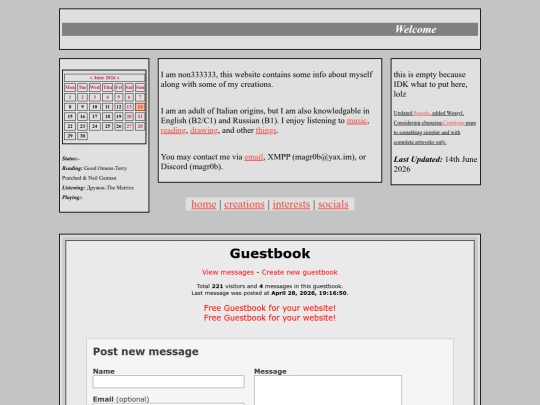The image size is (540, 405).
Task: Click the 'Listening:' status label
Action: pos(73,188)
